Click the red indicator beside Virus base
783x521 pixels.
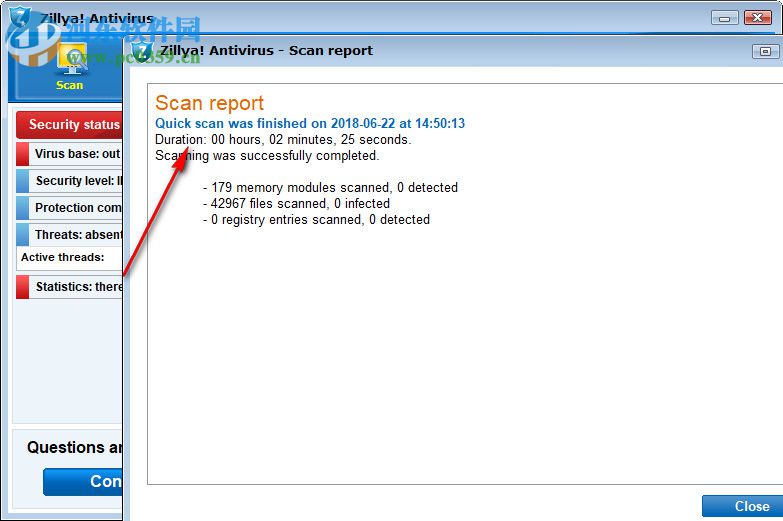pos(22,154)
